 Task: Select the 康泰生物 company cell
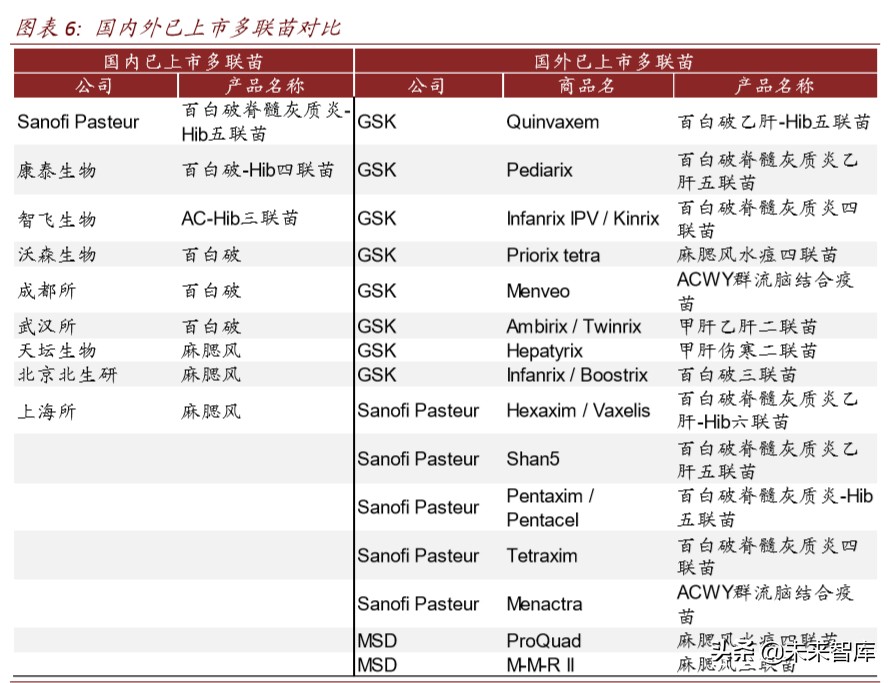[x=57, y=170]
